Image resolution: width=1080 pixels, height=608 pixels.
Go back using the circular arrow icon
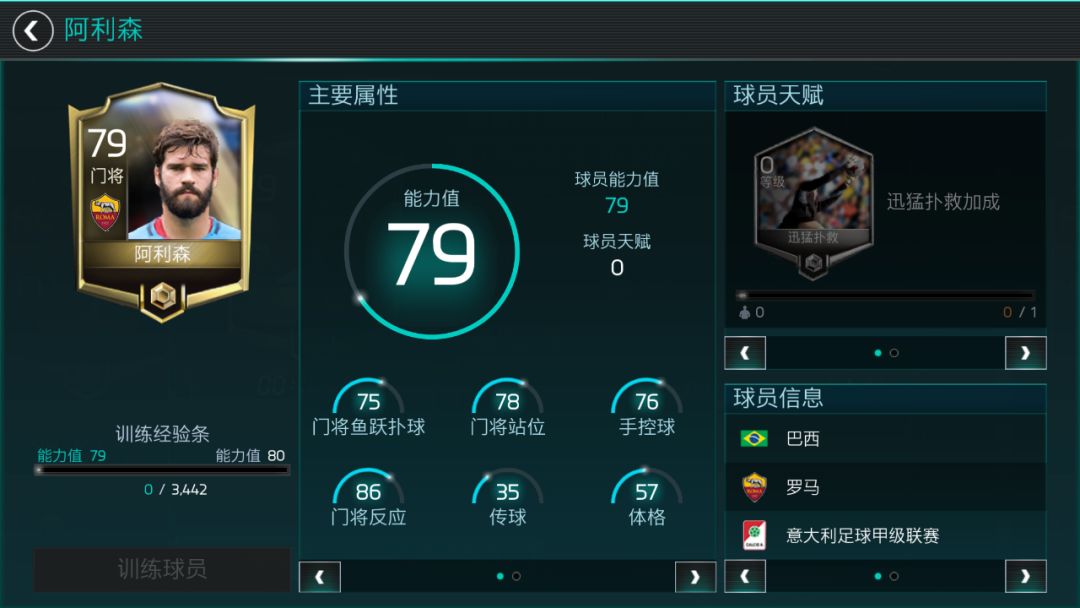(32, 31)
